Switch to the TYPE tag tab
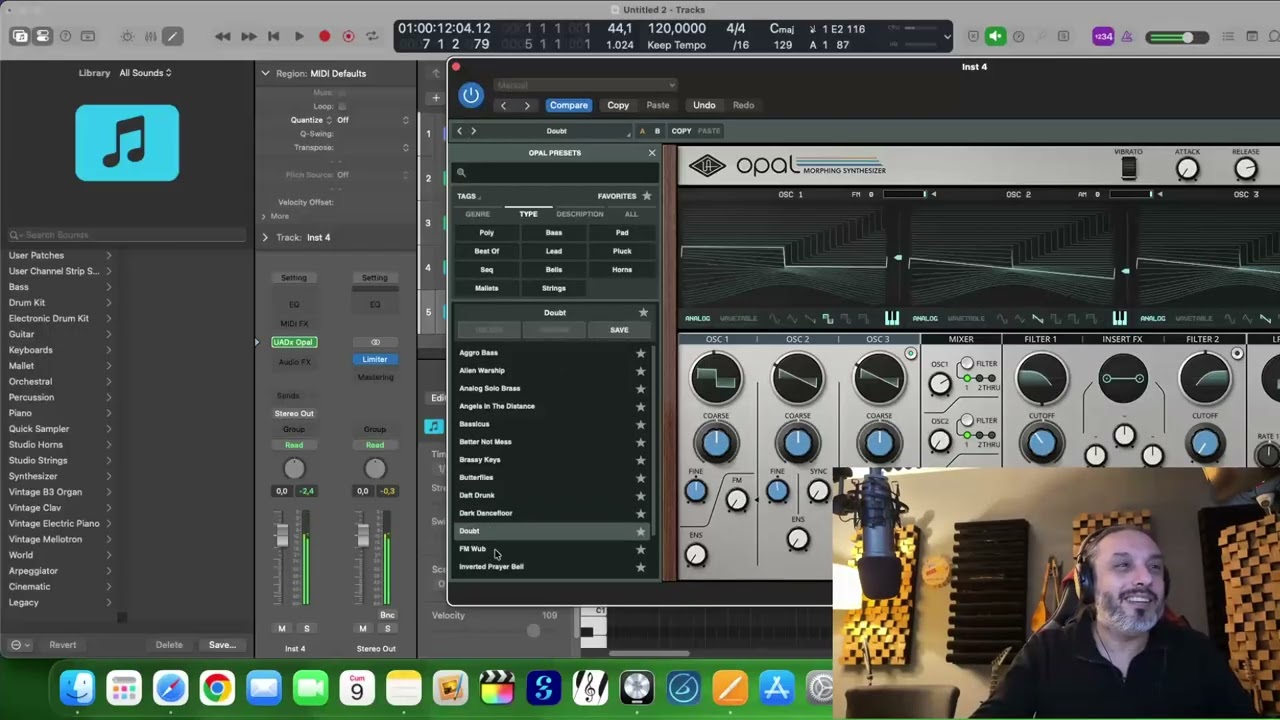This screenshot has width=1280, height=720. click(528, 214)
